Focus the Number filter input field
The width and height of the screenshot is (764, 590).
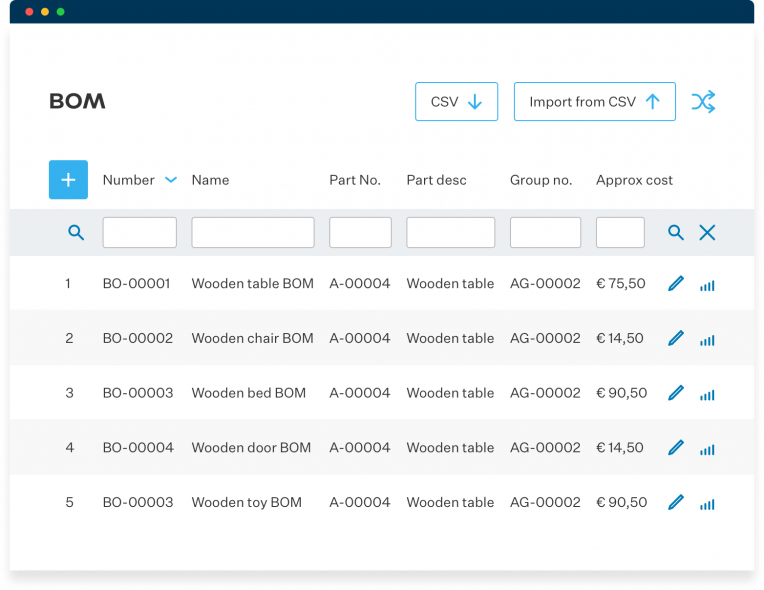coord(139,233)
